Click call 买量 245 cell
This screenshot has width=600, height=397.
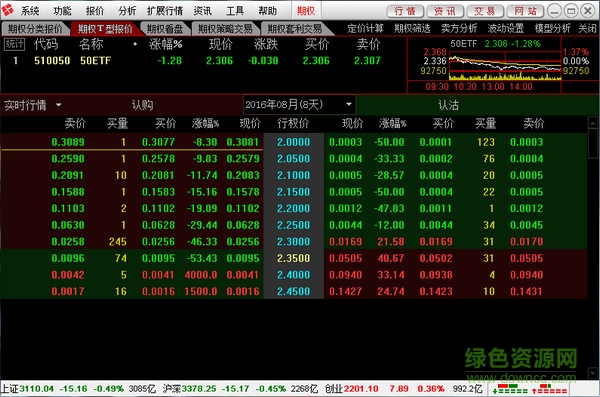[x=117, y=242]
